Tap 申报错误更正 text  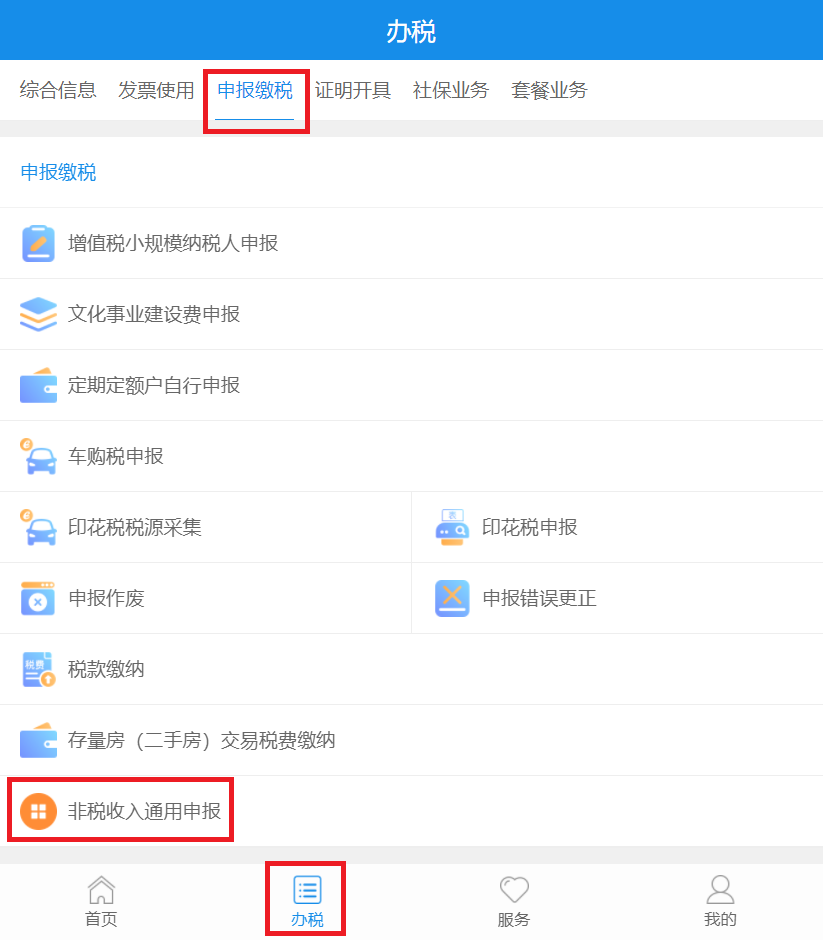[x=539, y=598]
